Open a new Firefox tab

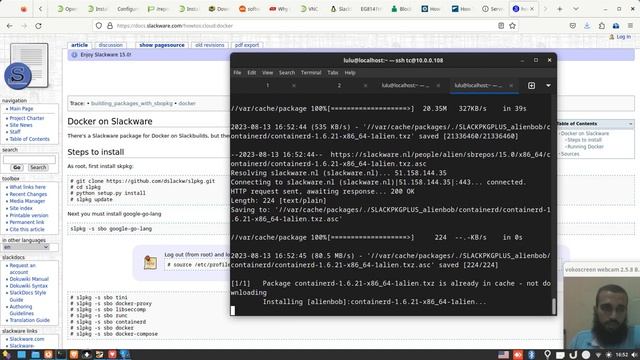pyautogui.click(x=560, y=9)
